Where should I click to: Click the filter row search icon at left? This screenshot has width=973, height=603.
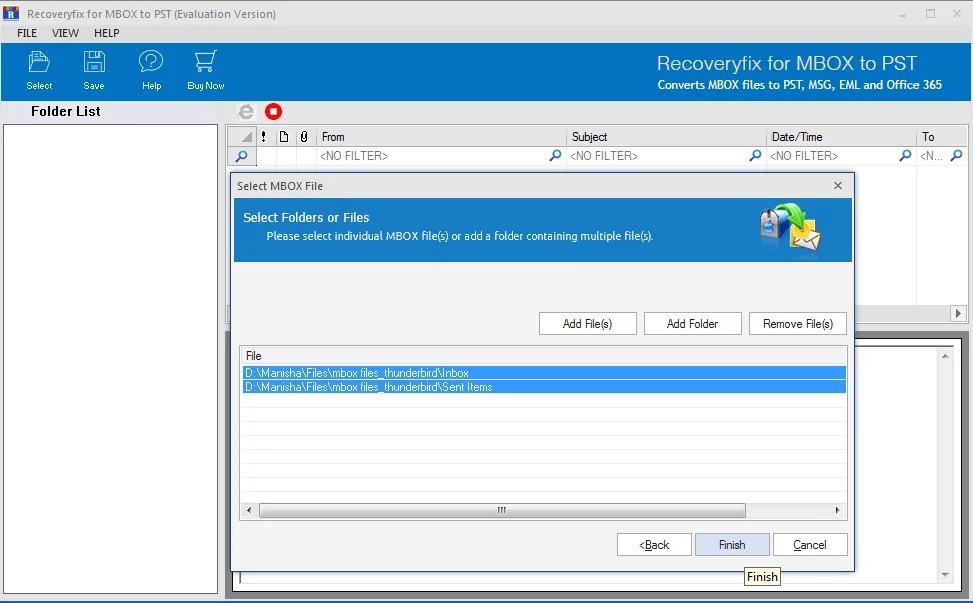(241, 156)
